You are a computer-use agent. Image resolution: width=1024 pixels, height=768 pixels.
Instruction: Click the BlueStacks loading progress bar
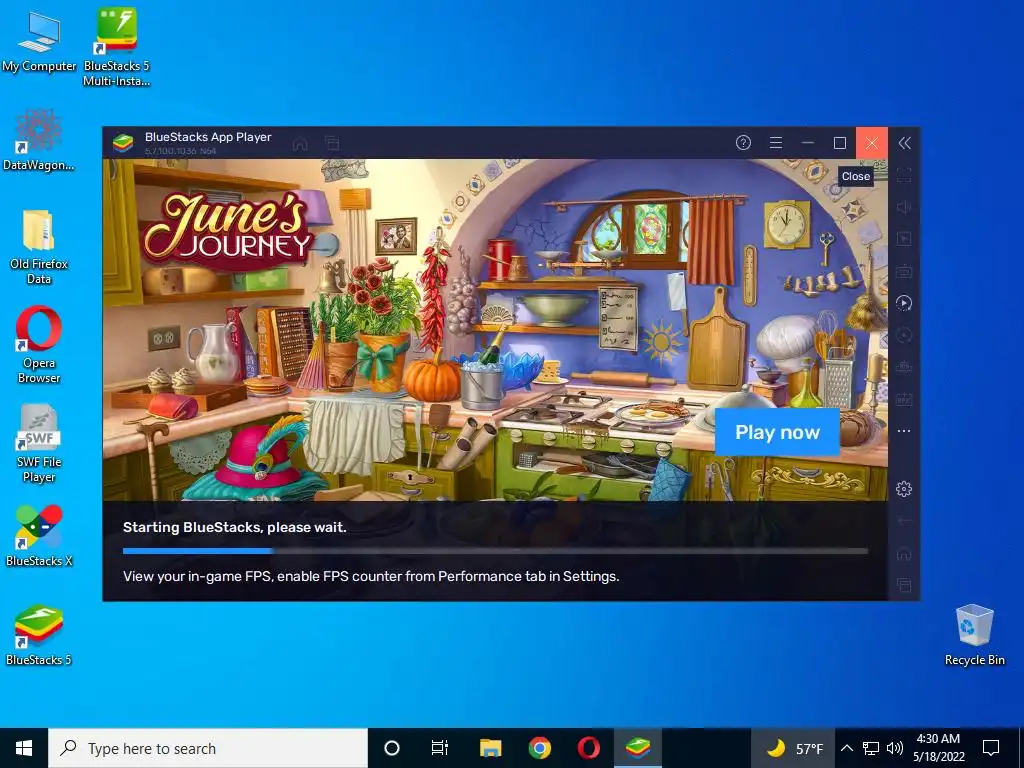coord(495,551)
